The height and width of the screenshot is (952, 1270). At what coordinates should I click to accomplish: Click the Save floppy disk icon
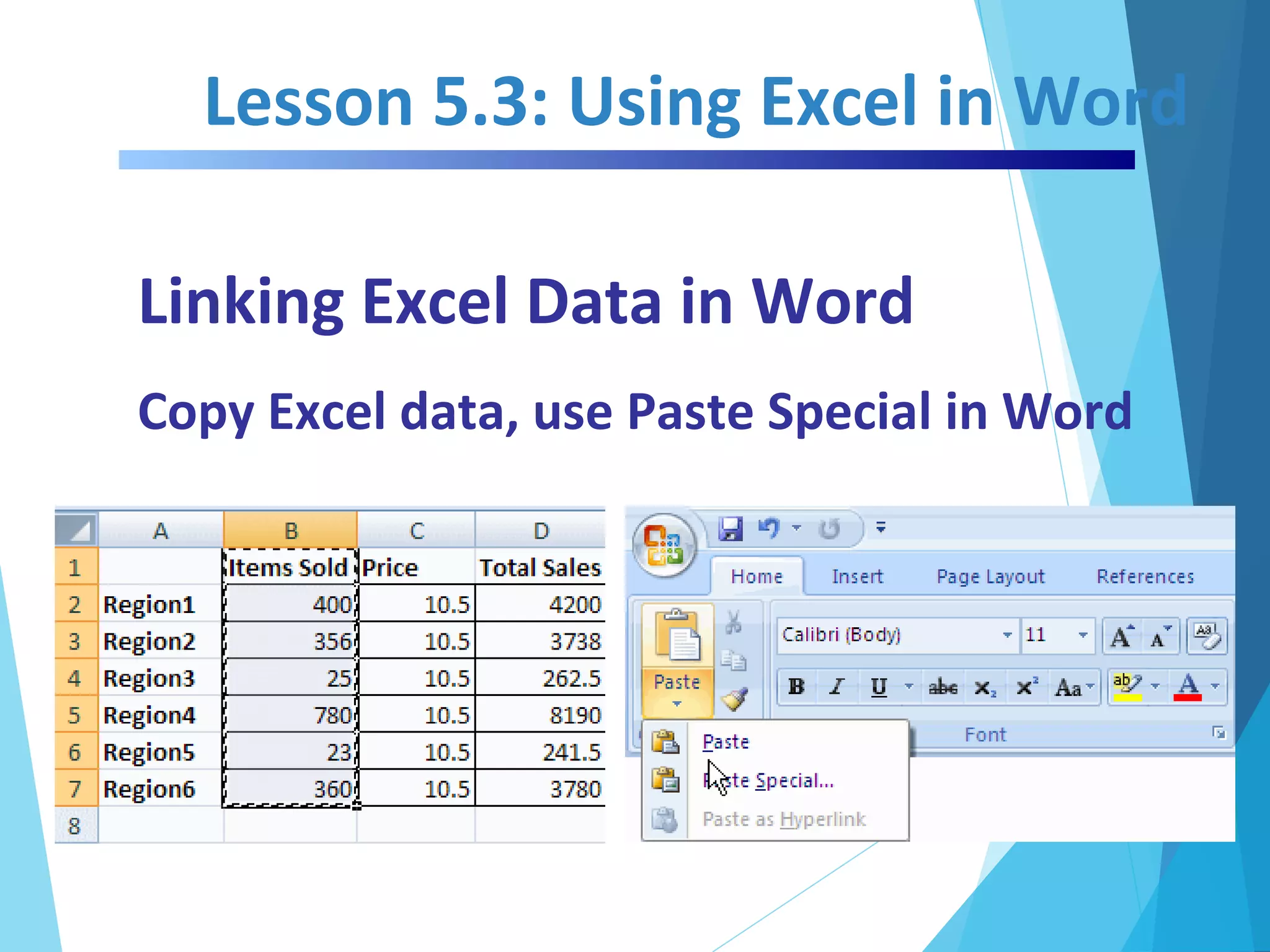[731, 529]
